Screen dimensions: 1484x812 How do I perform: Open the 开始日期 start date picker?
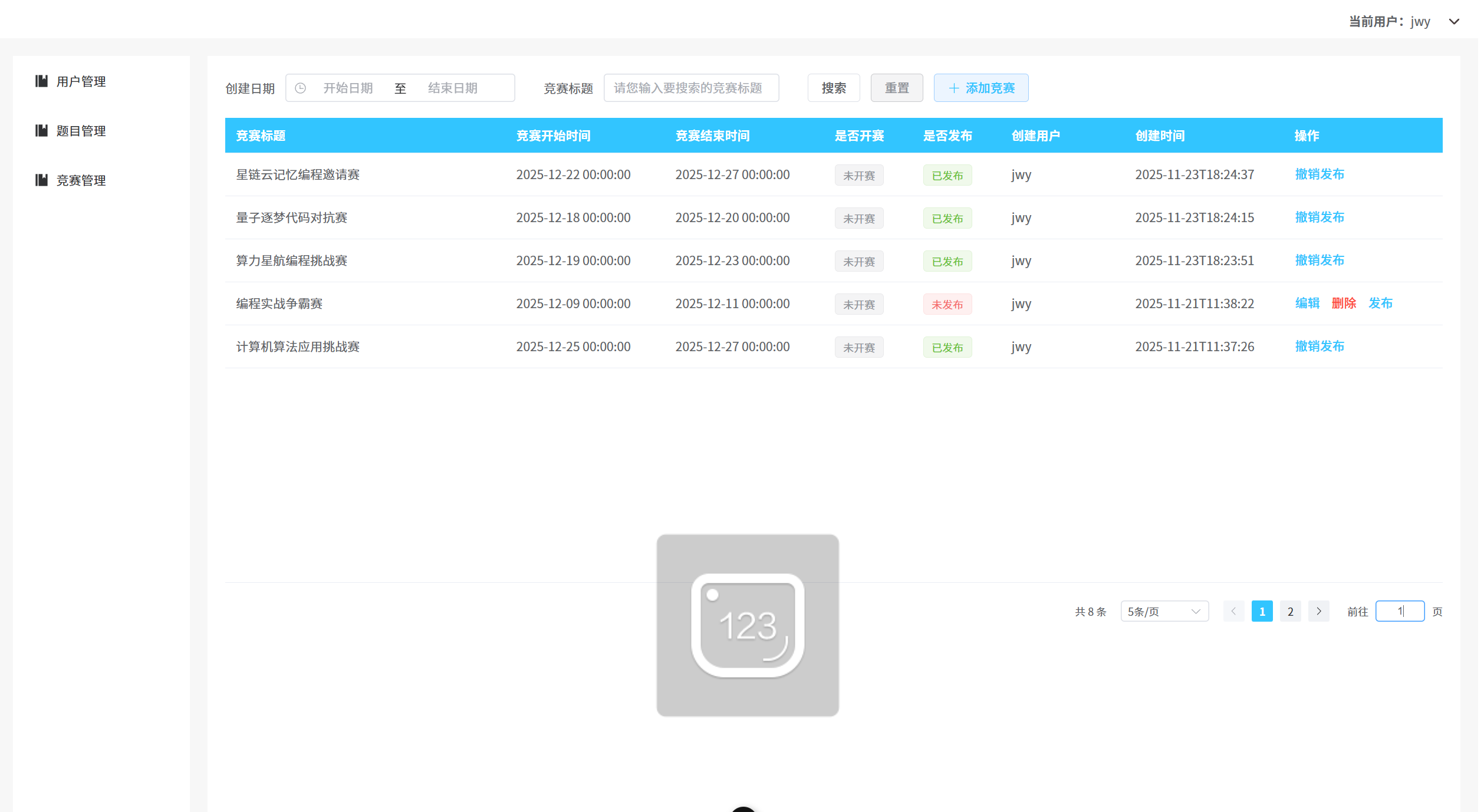pyautogui.click(x=348, y=88)
